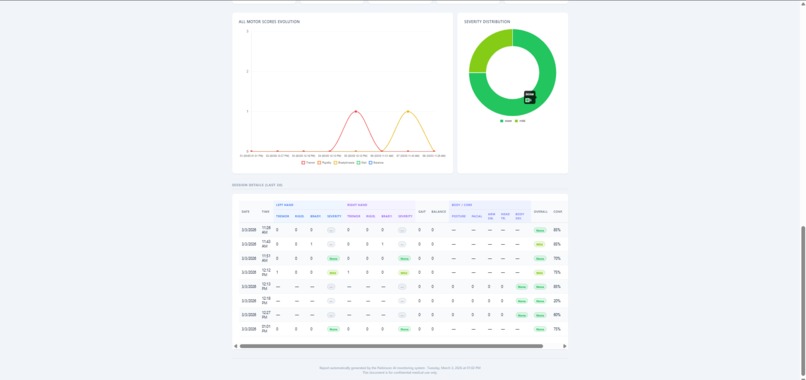Click the Time column header
Viewport: 806px width, 380px height.
pos(265,211)
